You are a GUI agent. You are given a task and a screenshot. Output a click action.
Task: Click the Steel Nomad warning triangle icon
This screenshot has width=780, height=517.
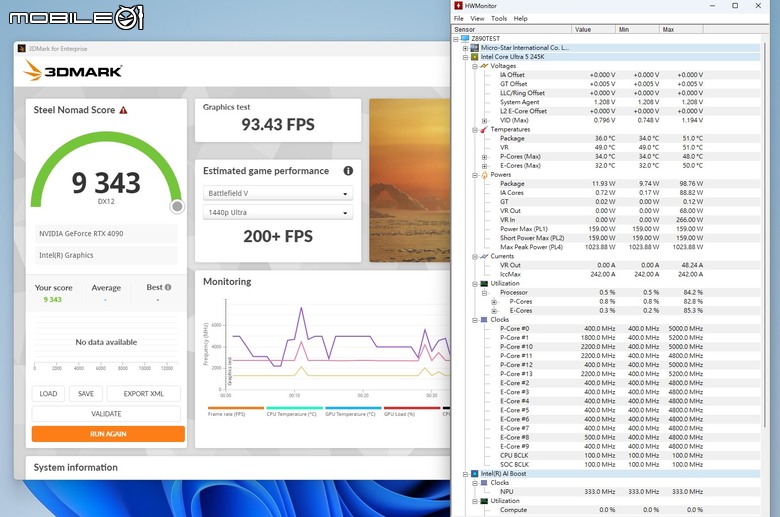pyautogui.click(x=123, y=110)
